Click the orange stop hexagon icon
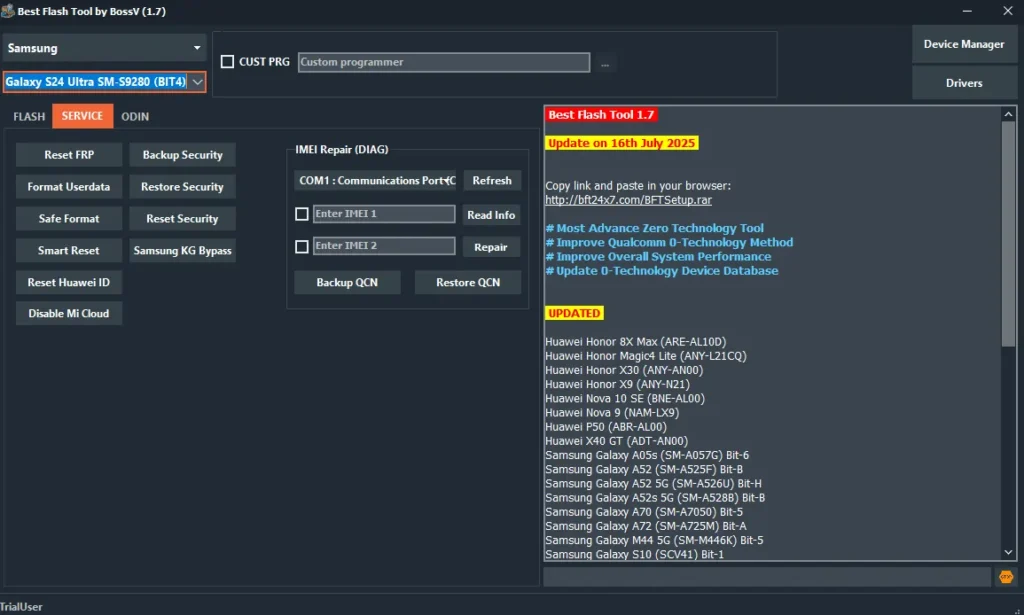 (x=1005, y=577)
